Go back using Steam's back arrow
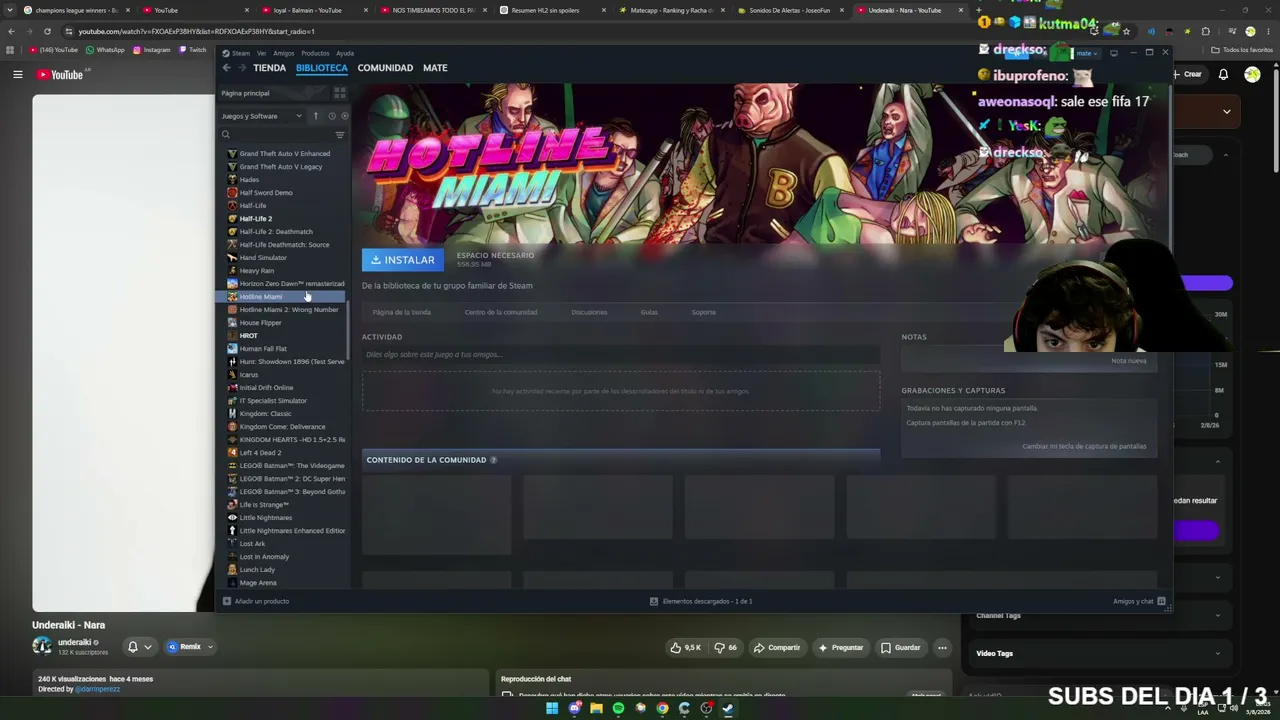1280x720 pixels. [x=227, y=68]
